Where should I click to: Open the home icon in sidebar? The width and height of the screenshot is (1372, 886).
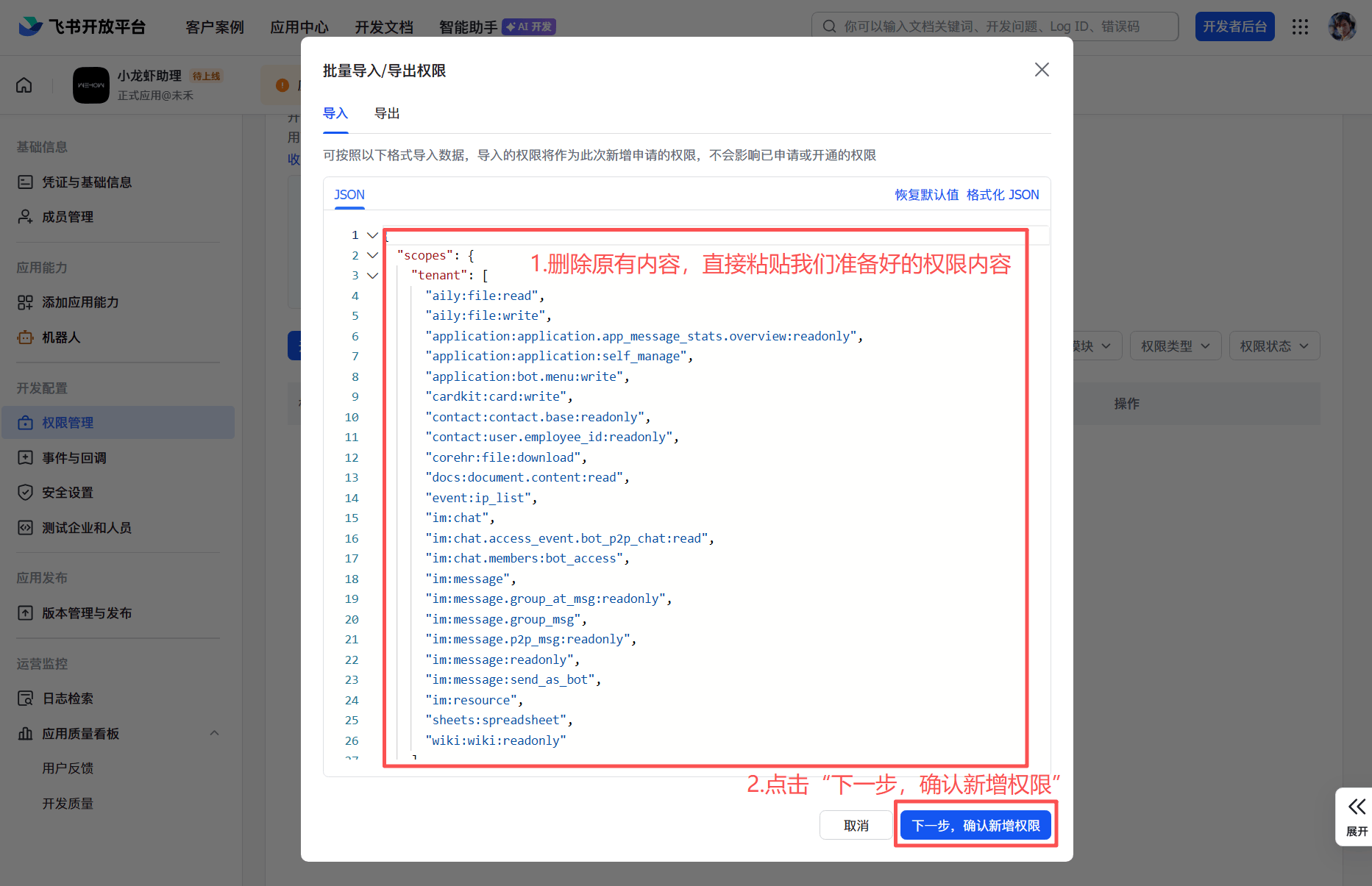pyautogui.click(x=24, y=85)
